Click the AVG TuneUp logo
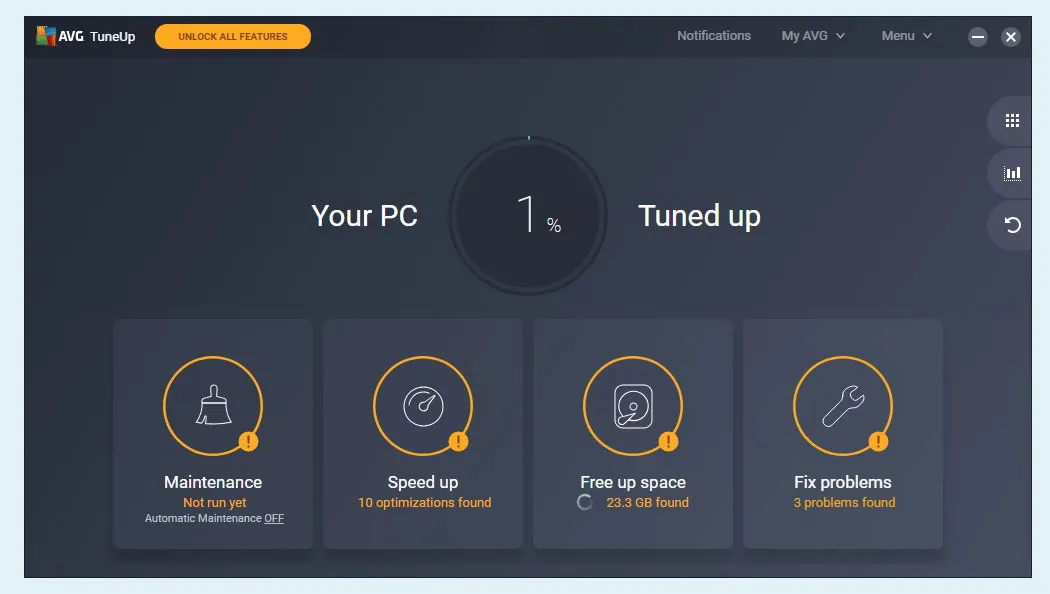This screenshot has width=1050, height=594. pyautogui.click(x=85, y=35)
